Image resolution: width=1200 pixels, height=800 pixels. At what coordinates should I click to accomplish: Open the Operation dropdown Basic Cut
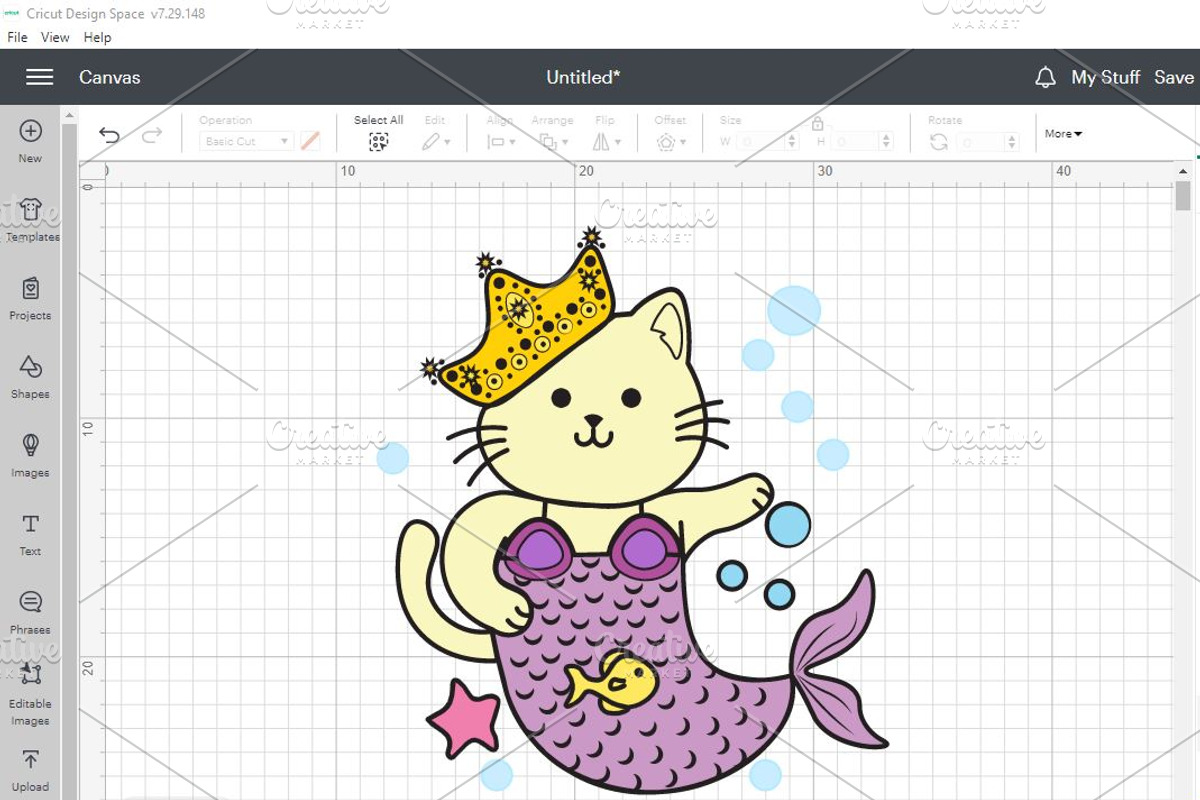point(246,142)
